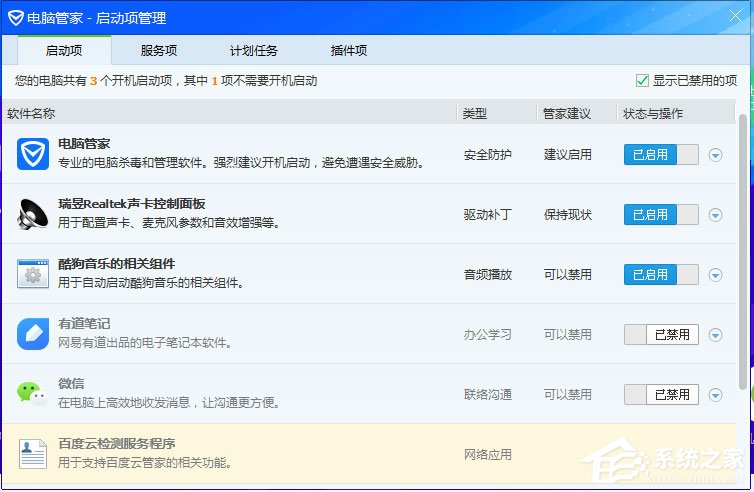Select the 微信 name text

click(71, 383)
